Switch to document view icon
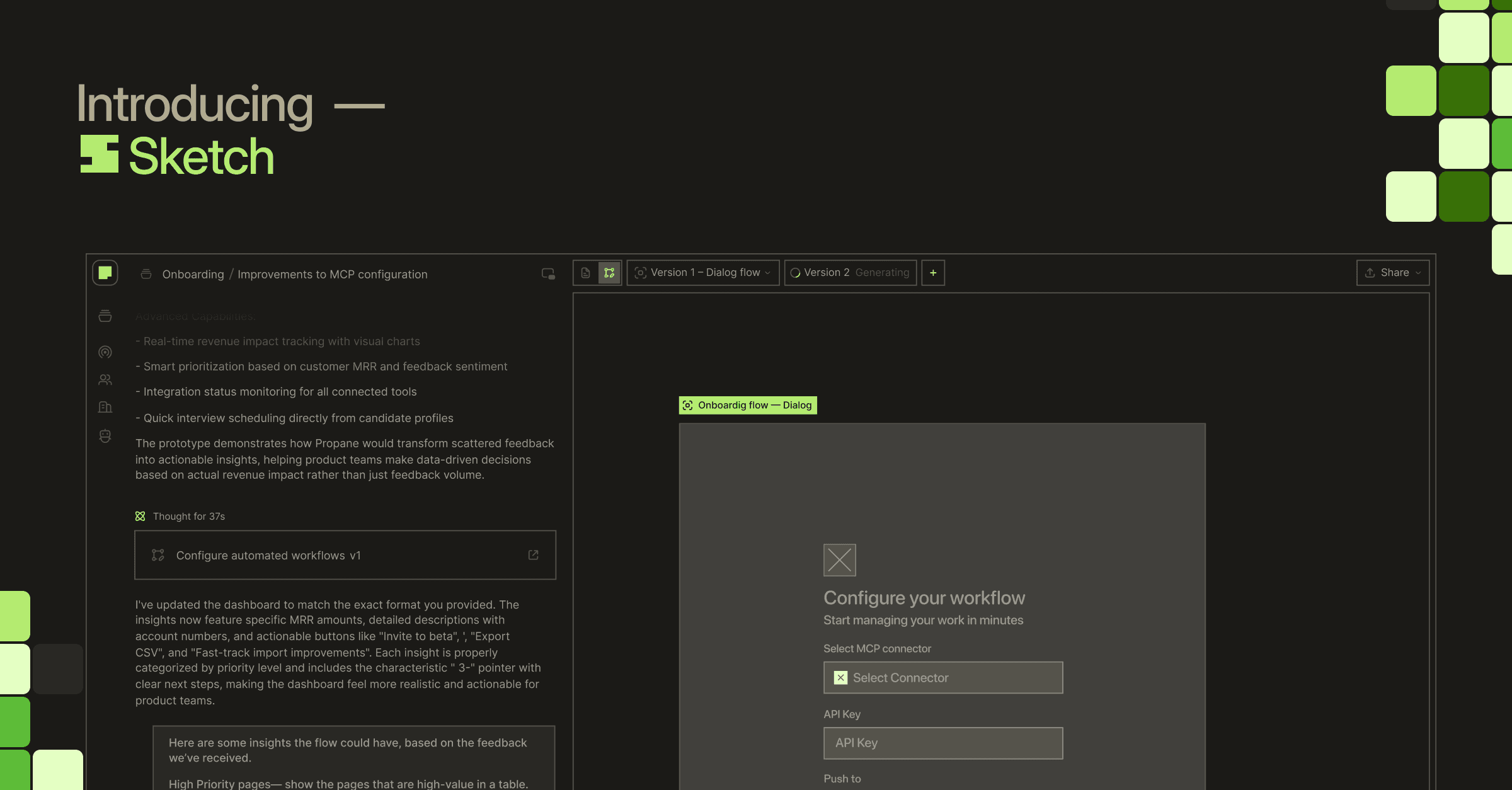Screen dimensions: 1512x790 585,273
